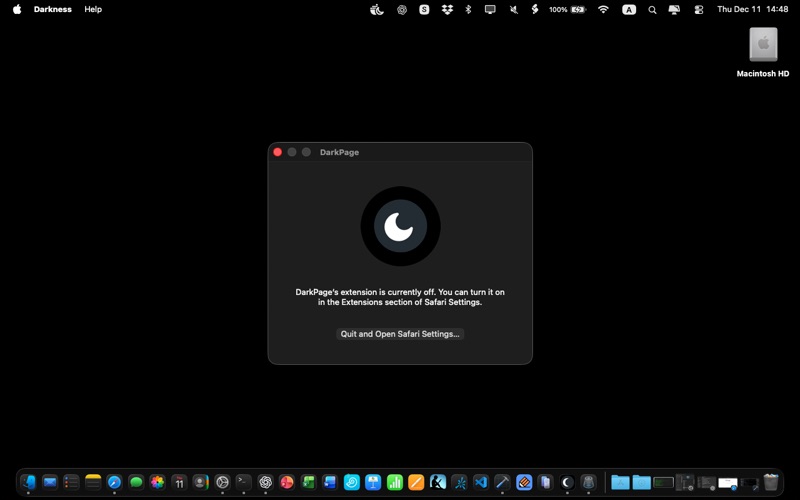Click Quit and Open Safari Settings button
Image resolution: width=800 pixels, height=500 pixels.
pos(400,334)
